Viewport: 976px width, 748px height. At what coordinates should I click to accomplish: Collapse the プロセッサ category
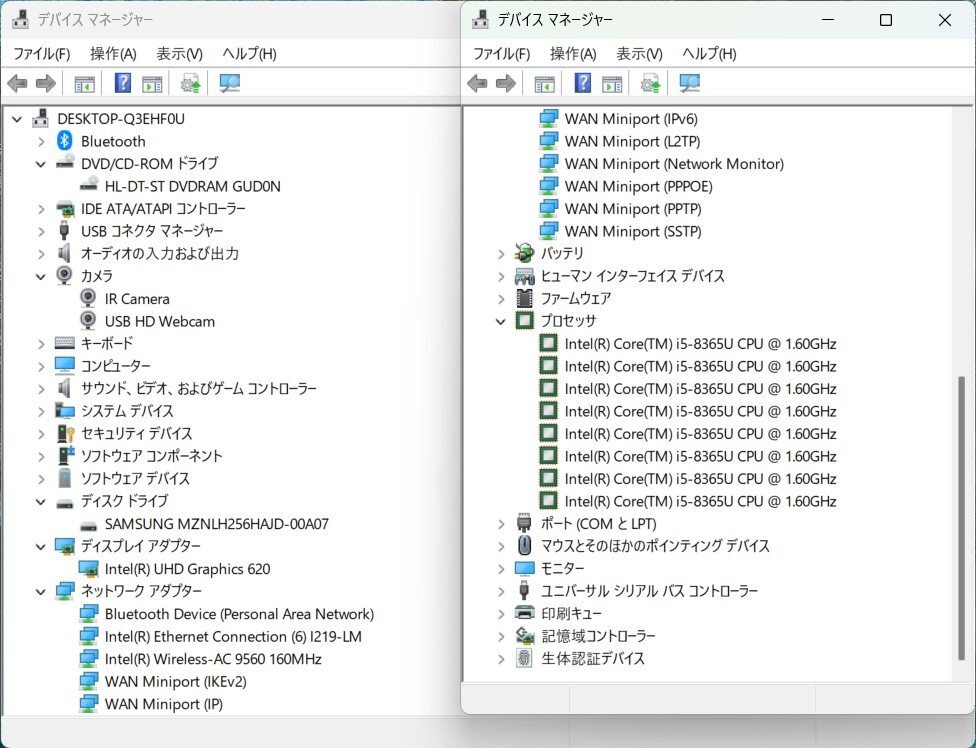(500, 321)
